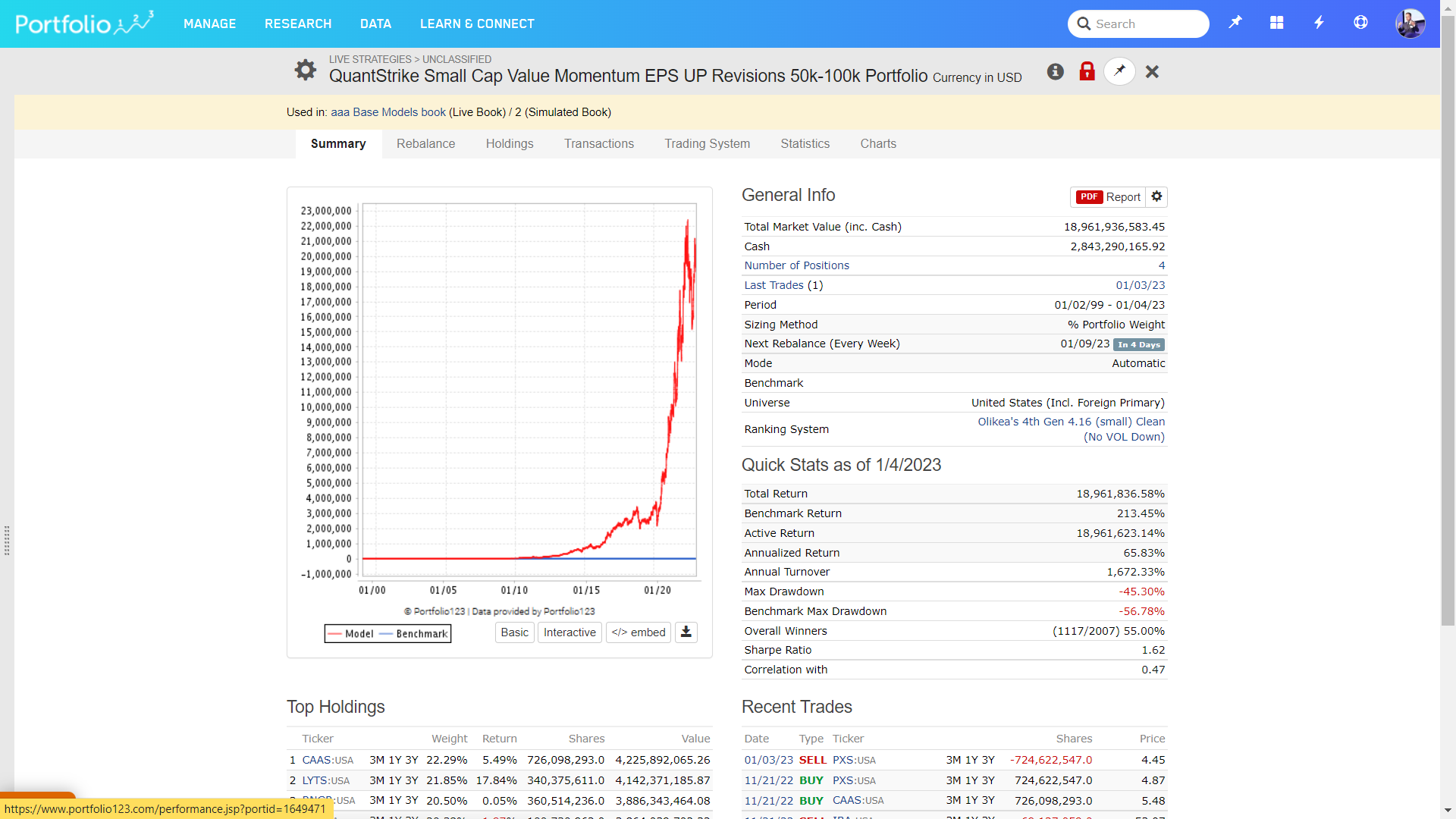1456x819 pixels.
Task: Click the 3M chart link for CAAS holding
Action: point(377,760)
